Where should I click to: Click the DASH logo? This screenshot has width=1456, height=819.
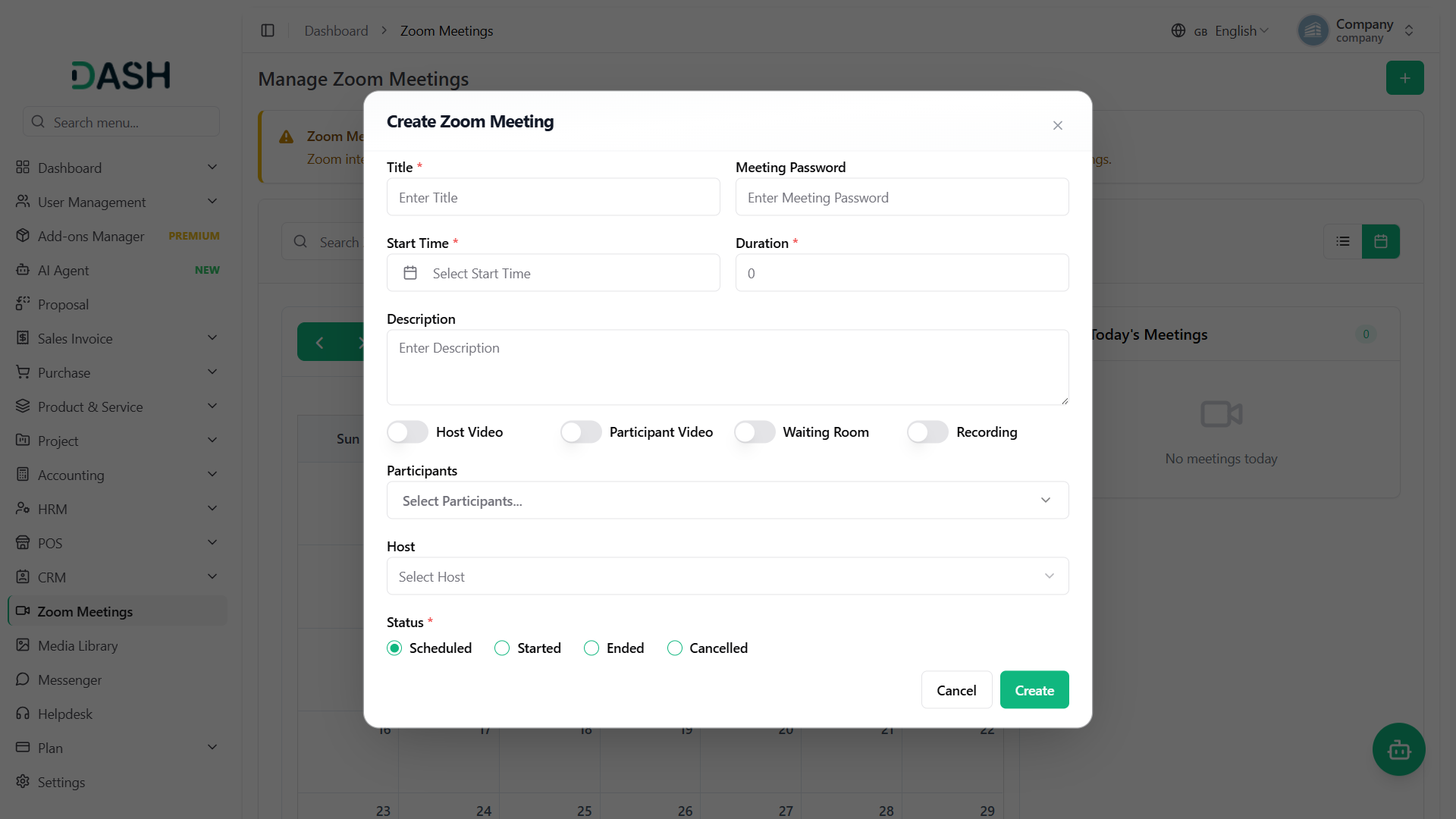coord(121,75)
